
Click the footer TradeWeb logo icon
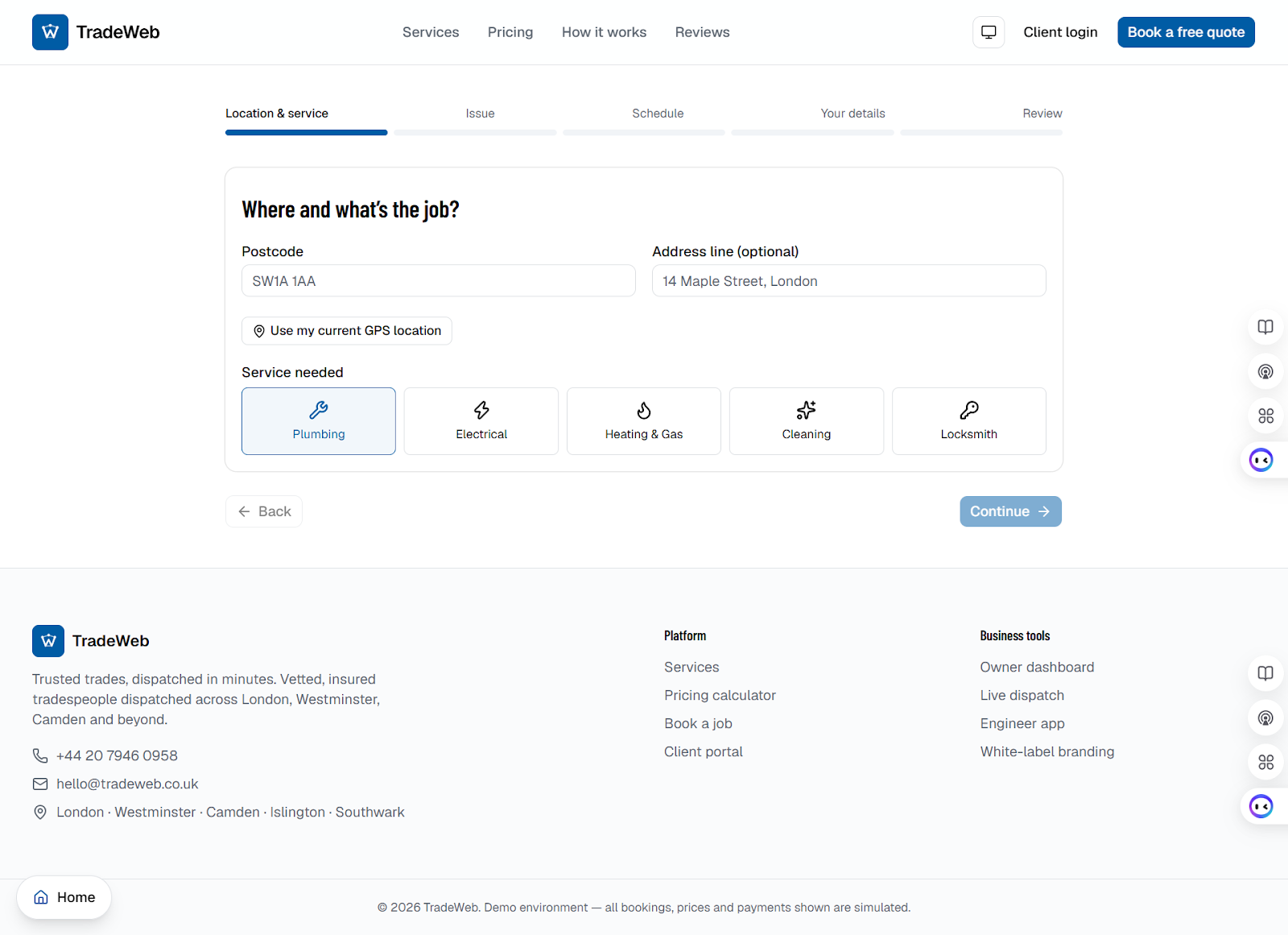pos(48,641)
